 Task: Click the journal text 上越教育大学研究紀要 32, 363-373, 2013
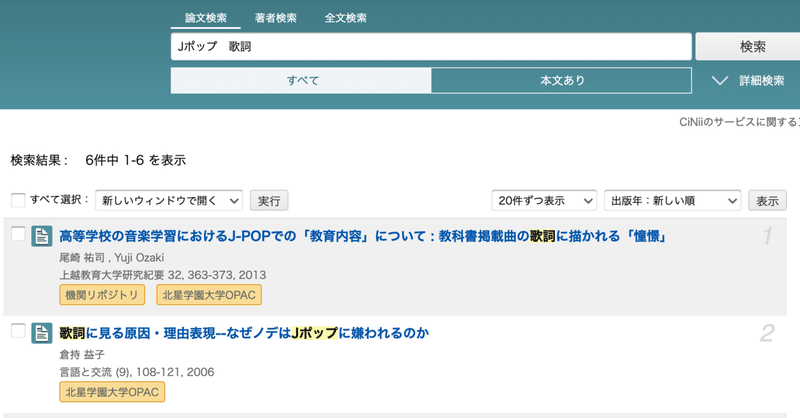point(163,275)
